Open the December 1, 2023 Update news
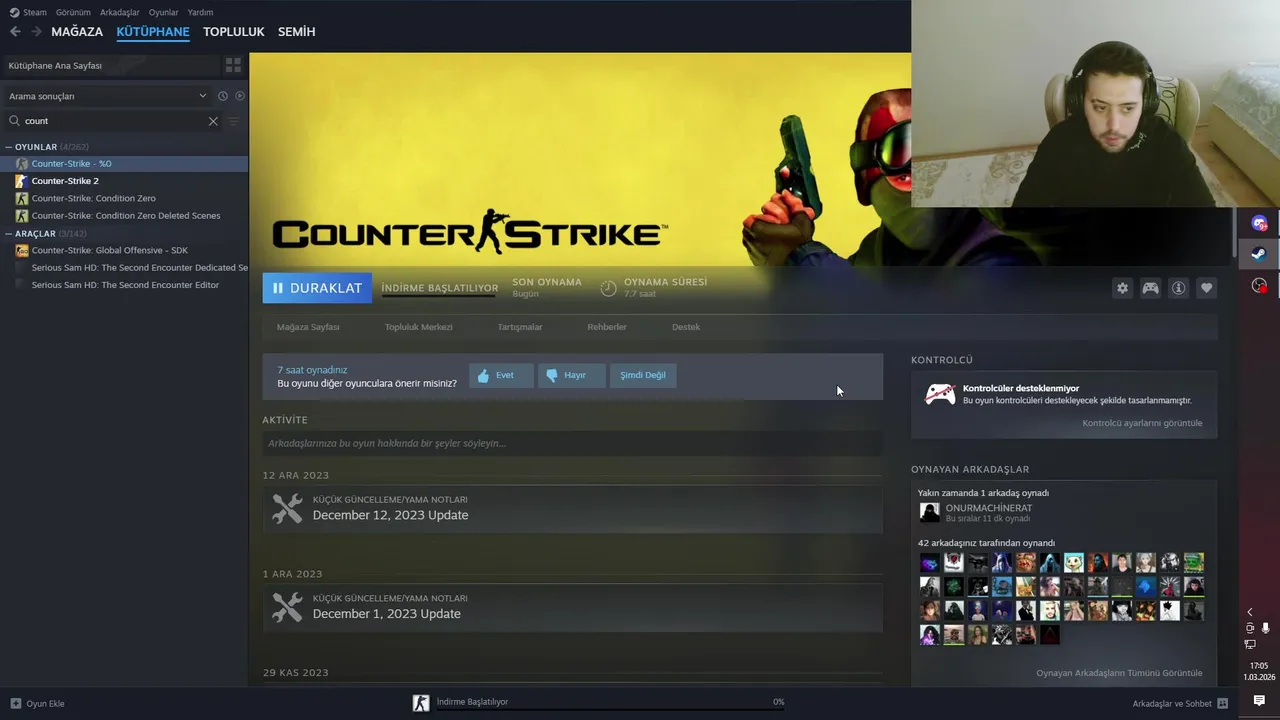 pos(572,607)
